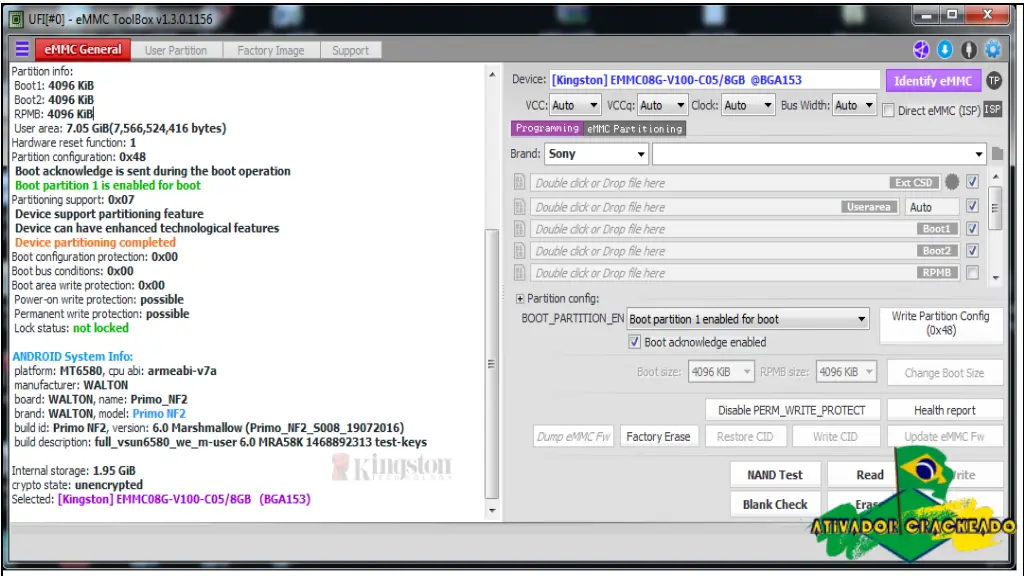
Task: Click the Boot1 tag label
Action: click(x=936, y=229)
